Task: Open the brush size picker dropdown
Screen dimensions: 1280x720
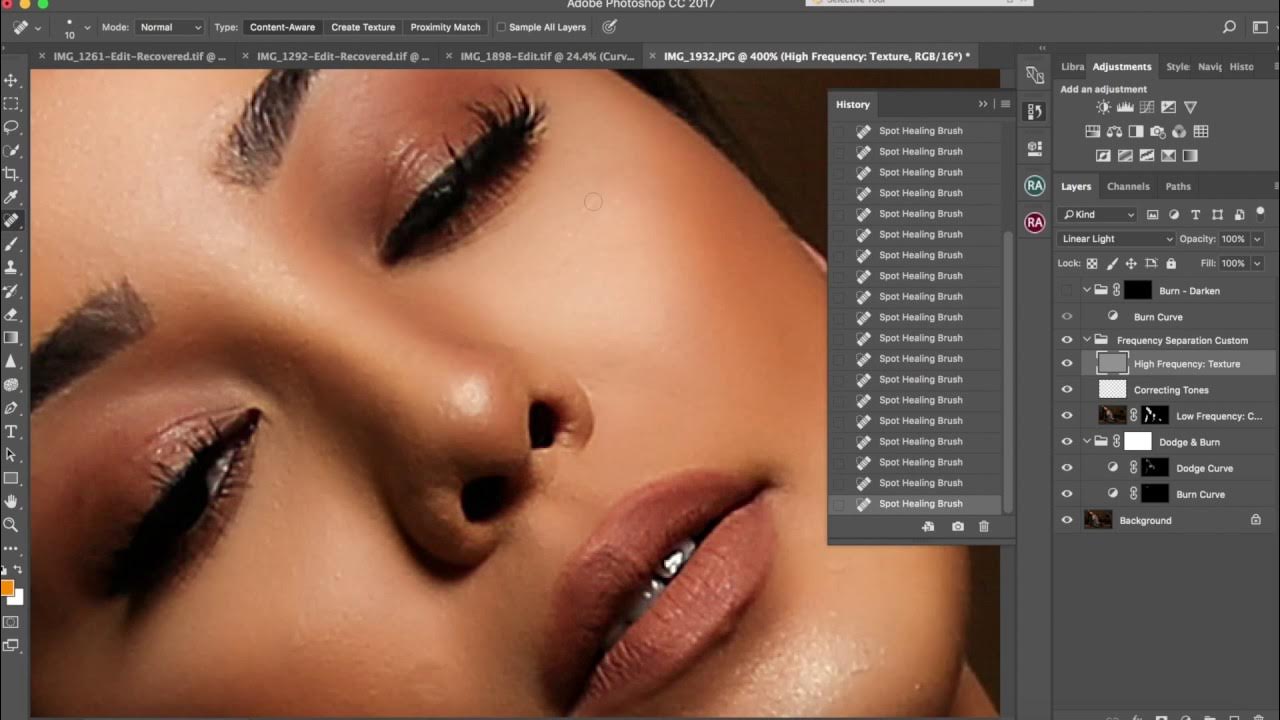Action: (x=88, y=28)
